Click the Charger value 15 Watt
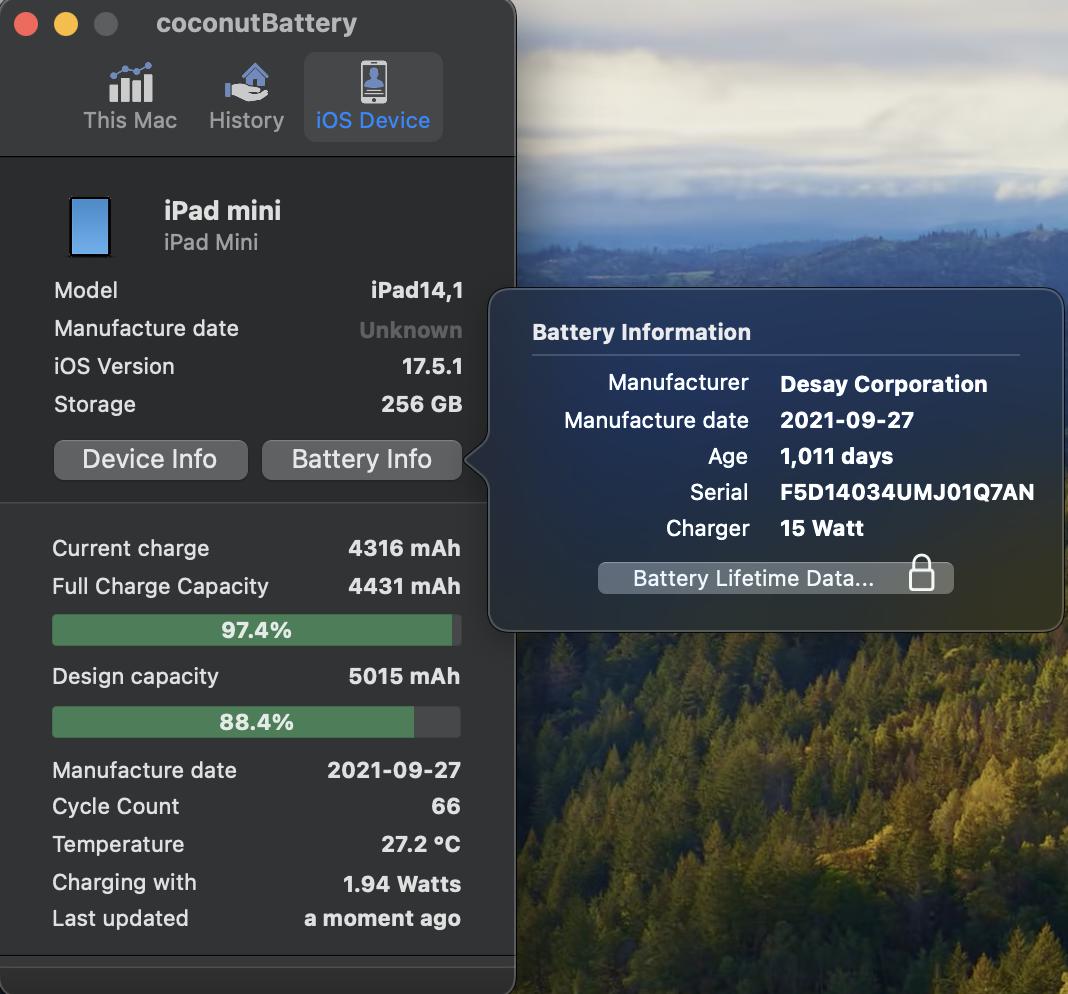 [821, 528]
